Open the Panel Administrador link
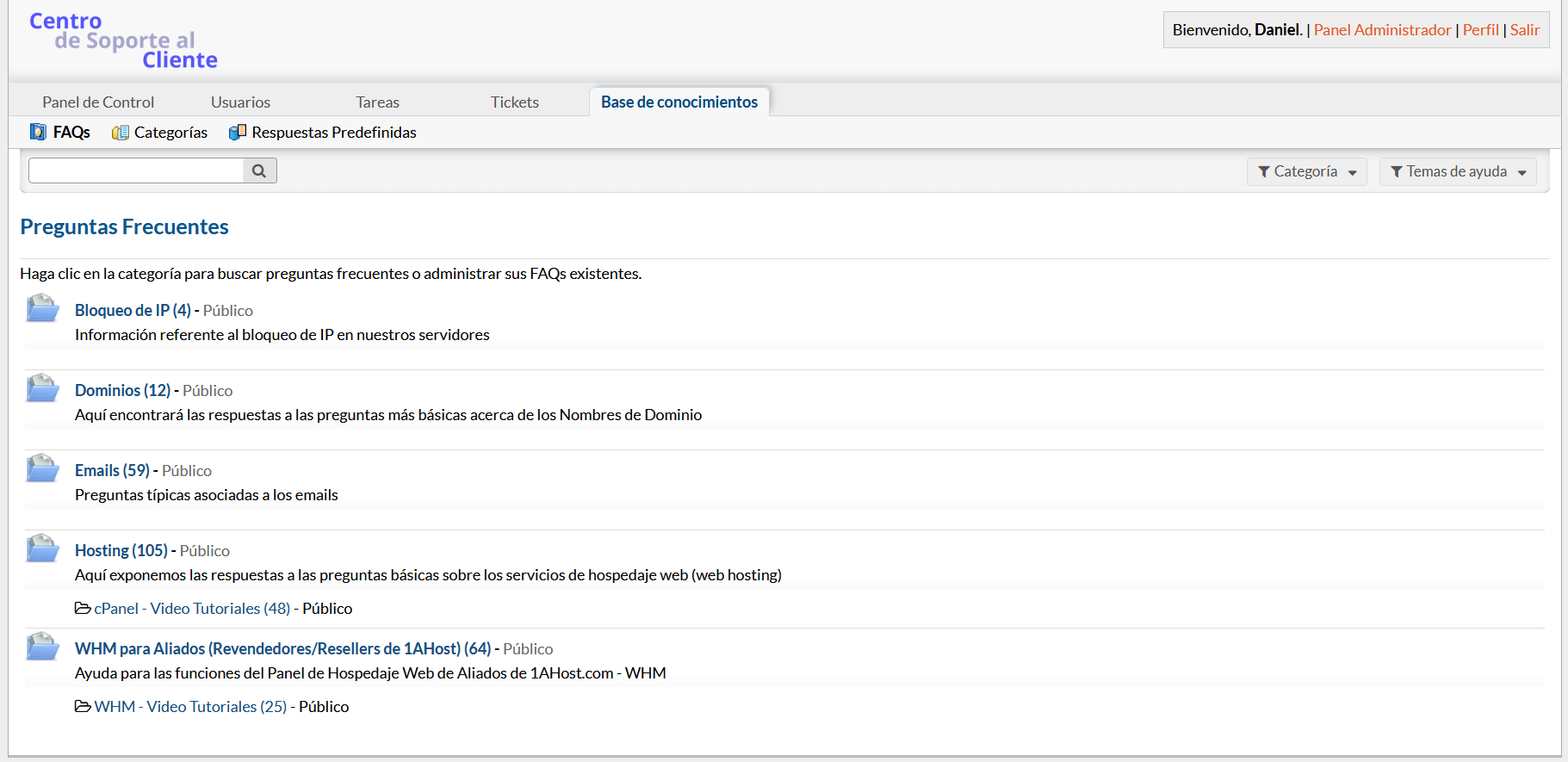The width and height of the screenshot is (1568, 762). [x=1382, y=29]
